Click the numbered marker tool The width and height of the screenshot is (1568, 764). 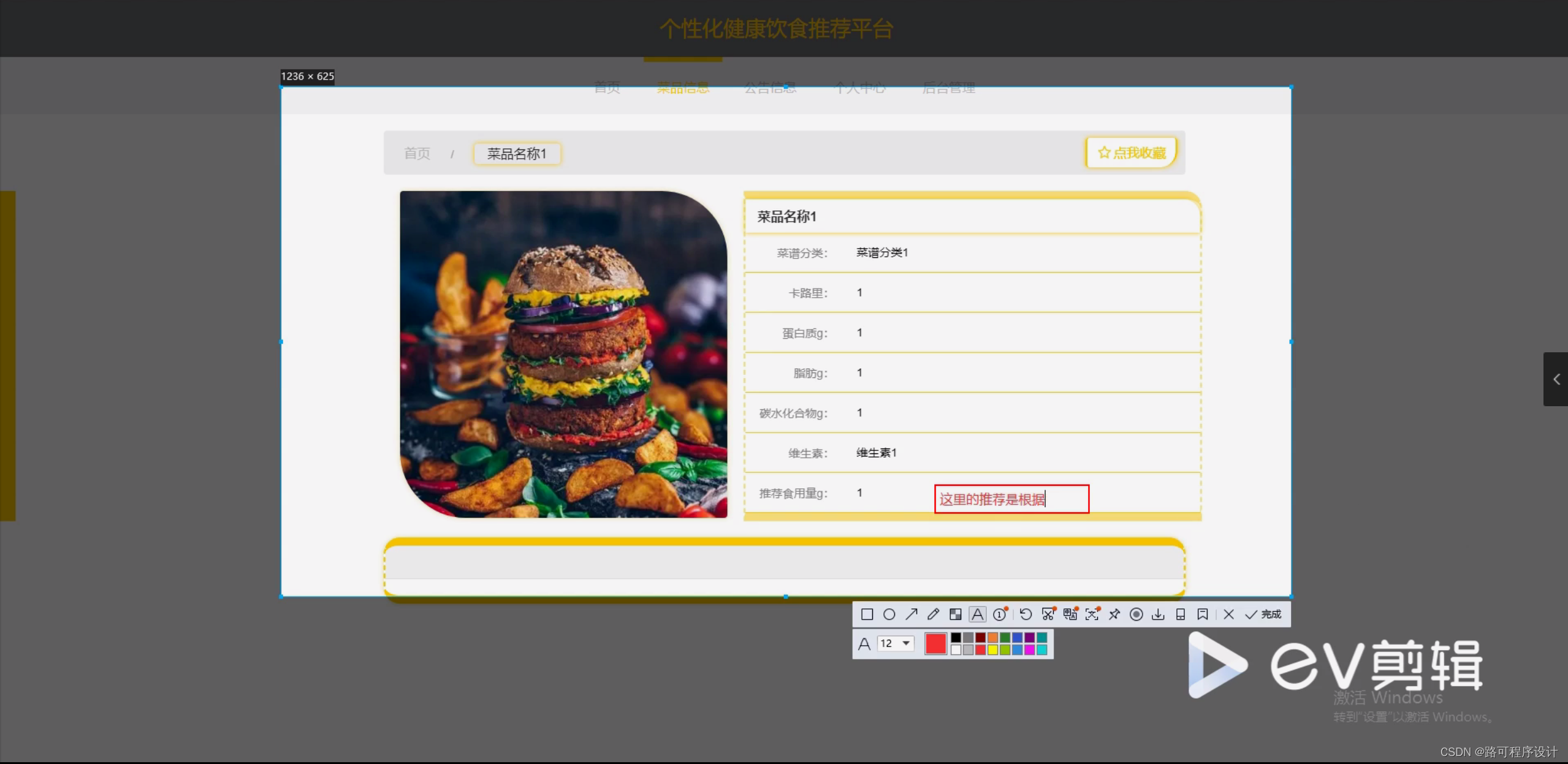click(999, 614)
